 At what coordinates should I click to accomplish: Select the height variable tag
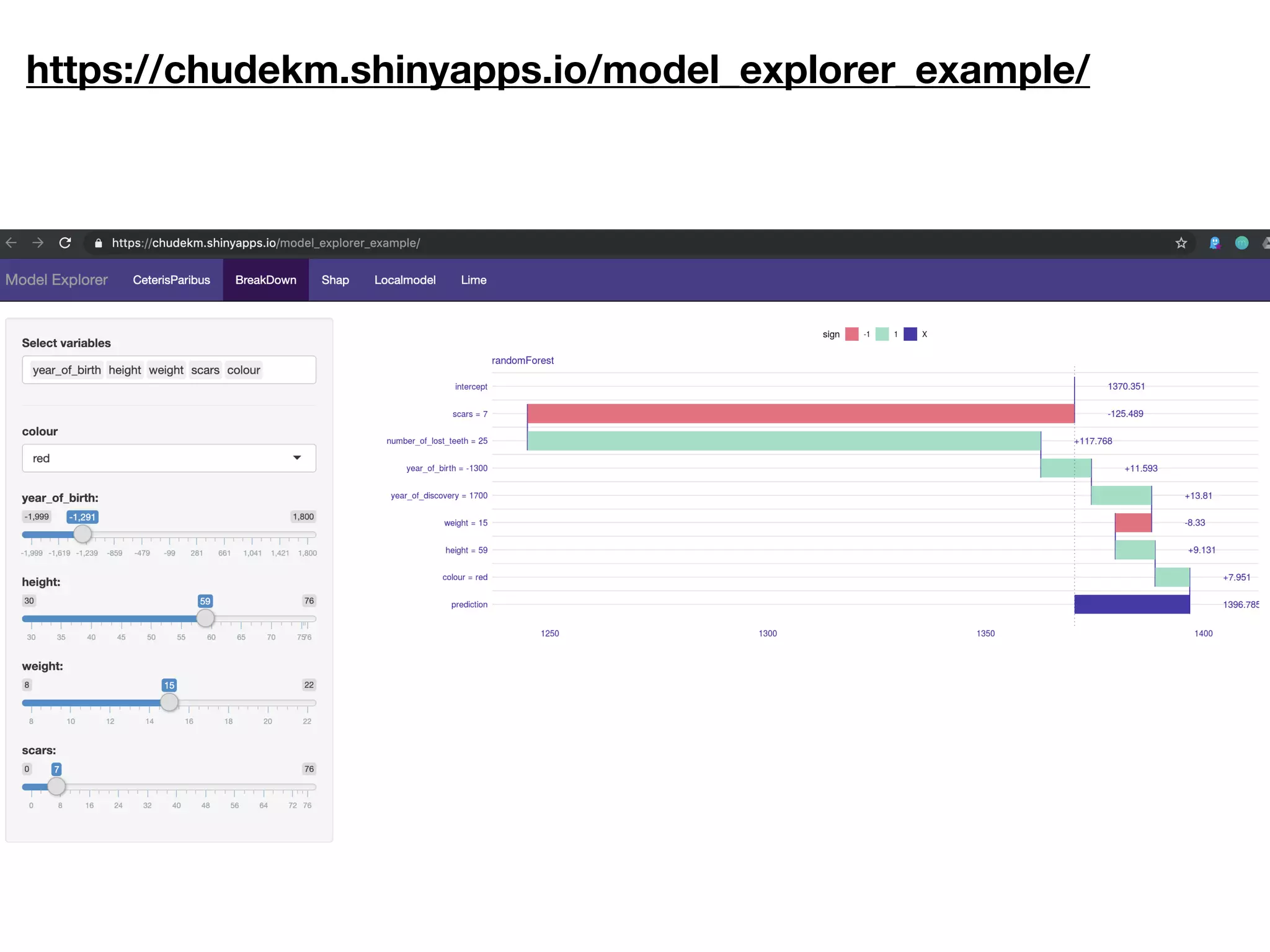point(125,370)
